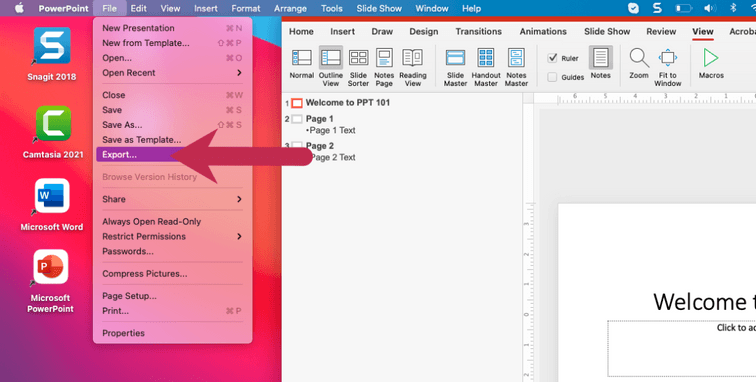Open the Zoom dialog
The width and height of the screenshot is (756, 382).
(639, 64)
